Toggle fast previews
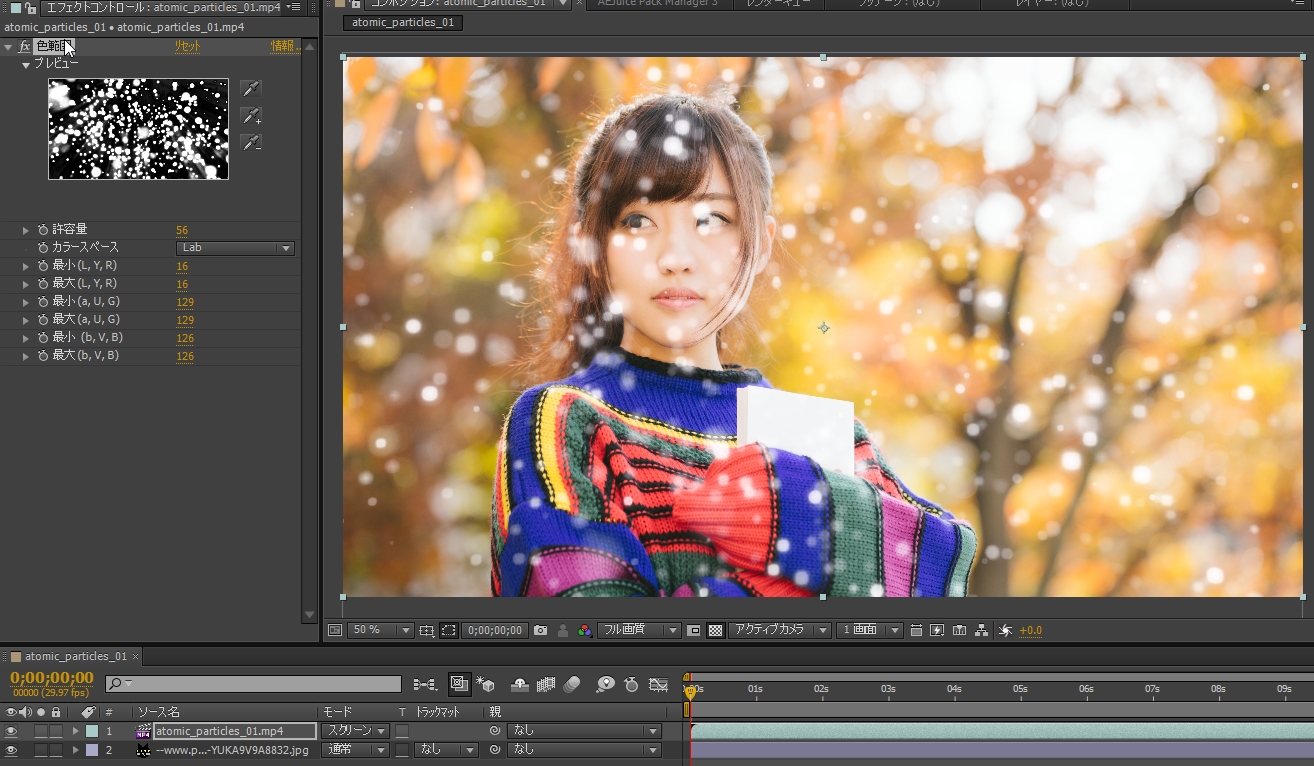 pyautogui.click(x=937, y=631)
